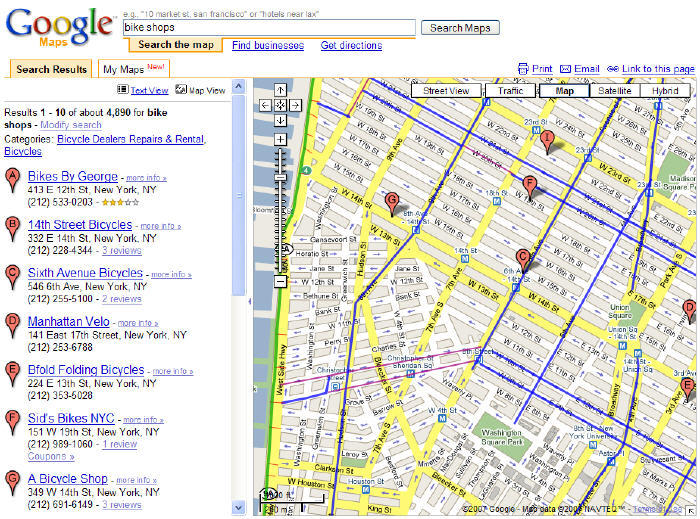Image resolution: width=700 pixels, height=519 pixels.
Task: Zoom out with the minus button
Action: (x=280, y=282)
